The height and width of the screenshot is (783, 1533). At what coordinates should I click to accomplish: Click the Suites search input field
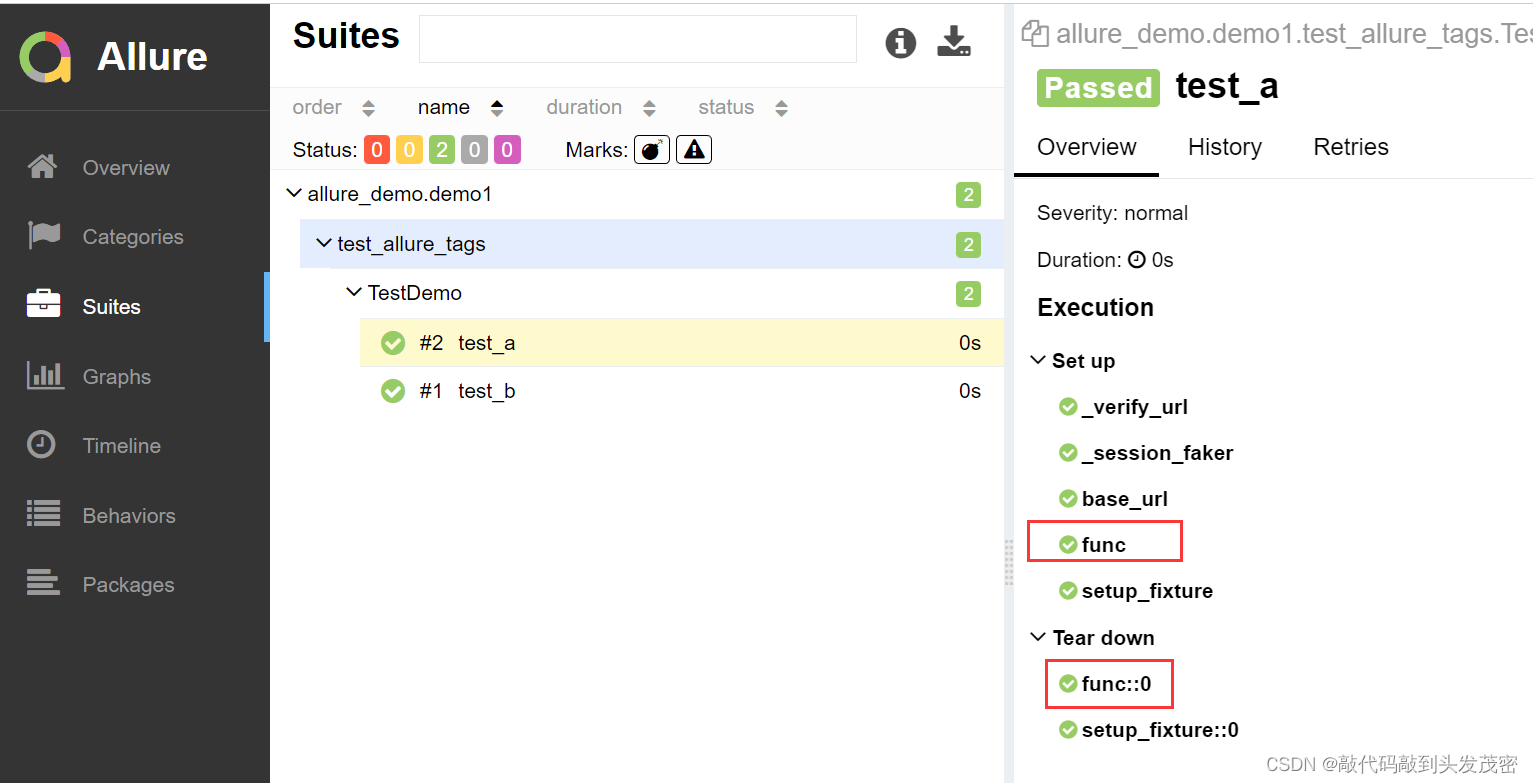point(638,39)
